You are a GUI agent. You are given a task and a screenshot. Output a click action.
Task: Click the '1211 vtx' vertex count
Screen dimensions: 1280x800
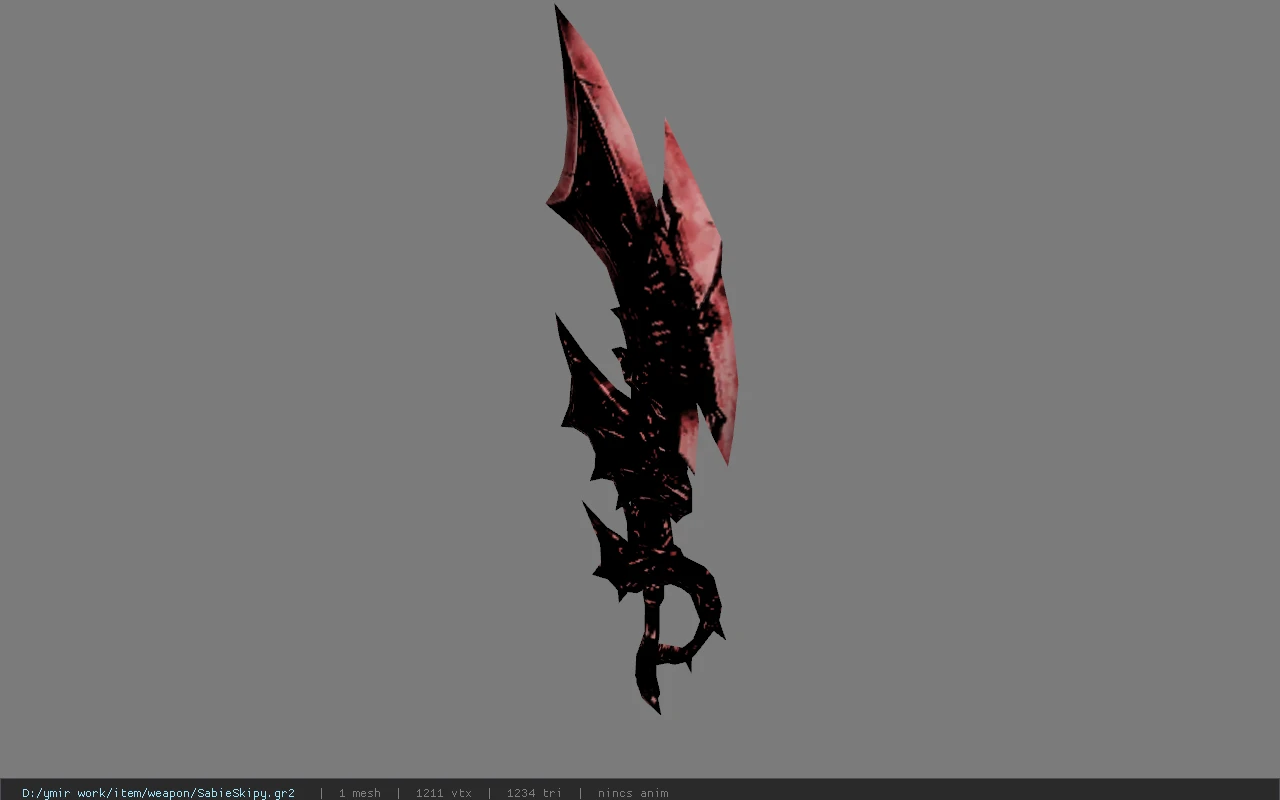tap(443, 793)
